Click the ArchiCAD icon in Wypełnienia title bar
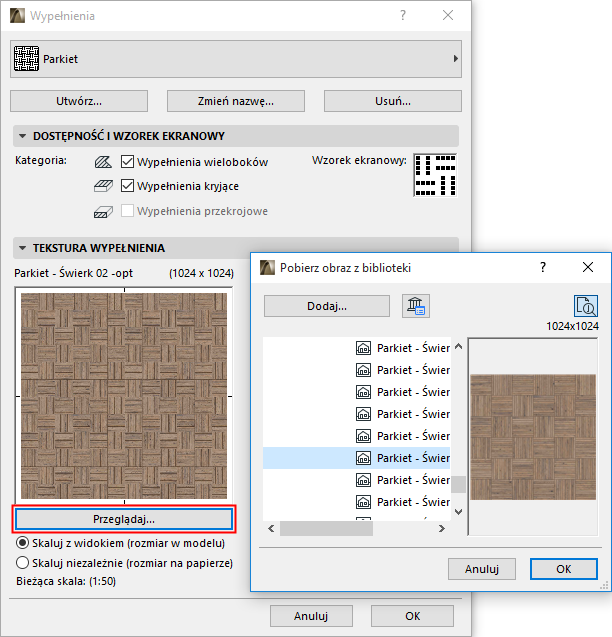The height and width of the screenshot is (637, 612). click(17, 15)
